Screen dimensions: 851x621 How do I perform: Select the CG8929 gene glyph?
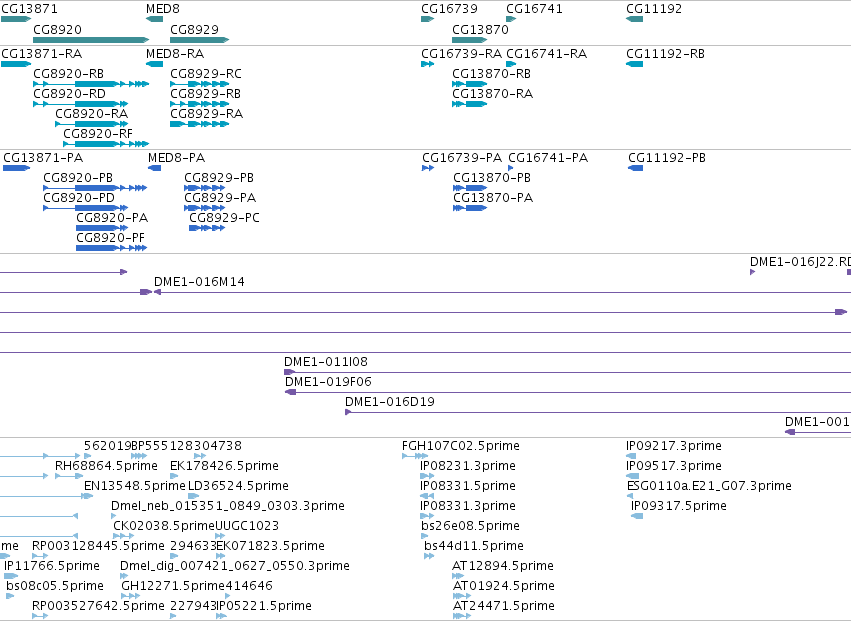click(200, 40)
